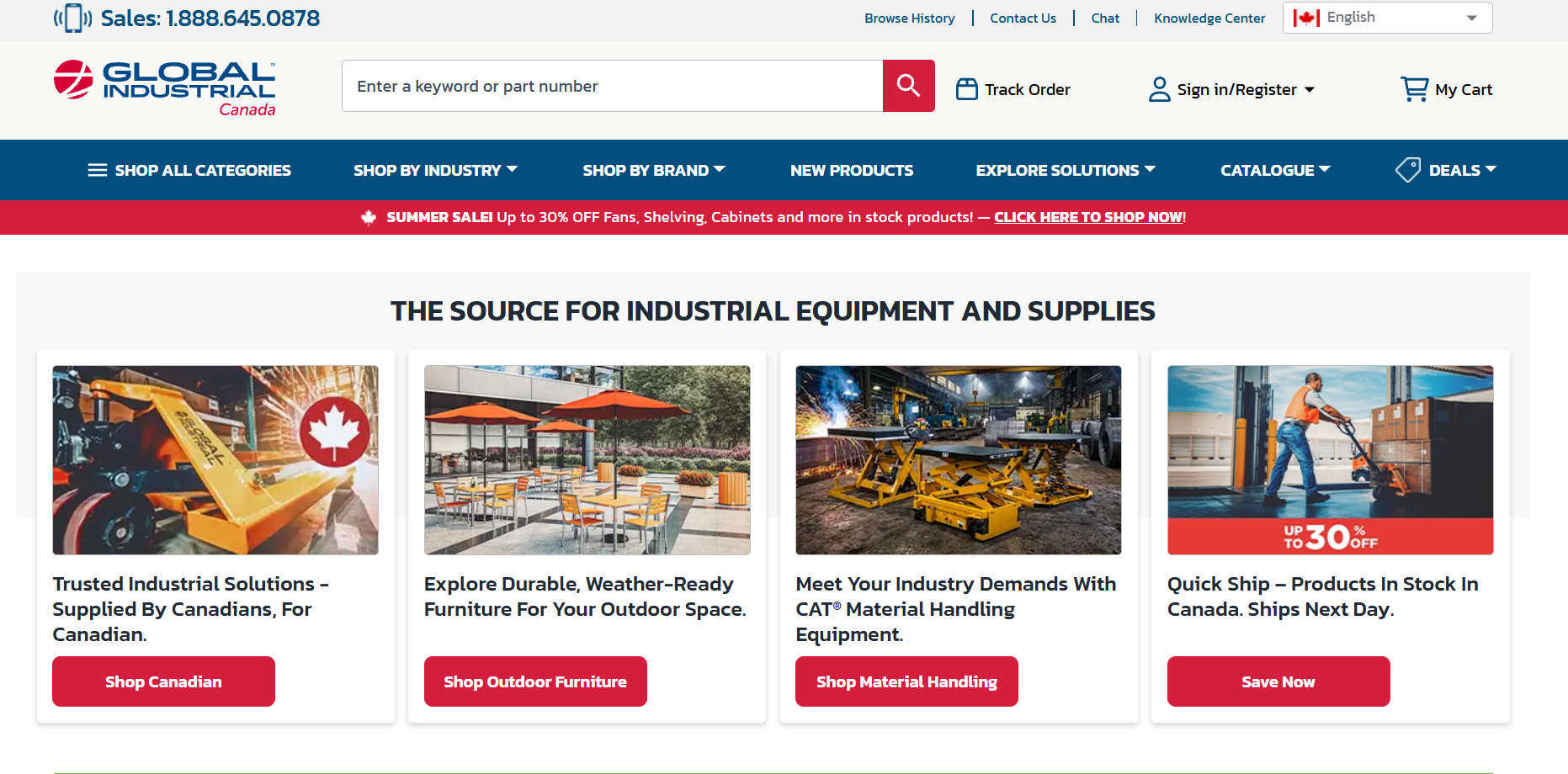The width and height of the screenshot is (1568, 774).
Task: Click the Track Order box icon
Action: pos(967,89)
